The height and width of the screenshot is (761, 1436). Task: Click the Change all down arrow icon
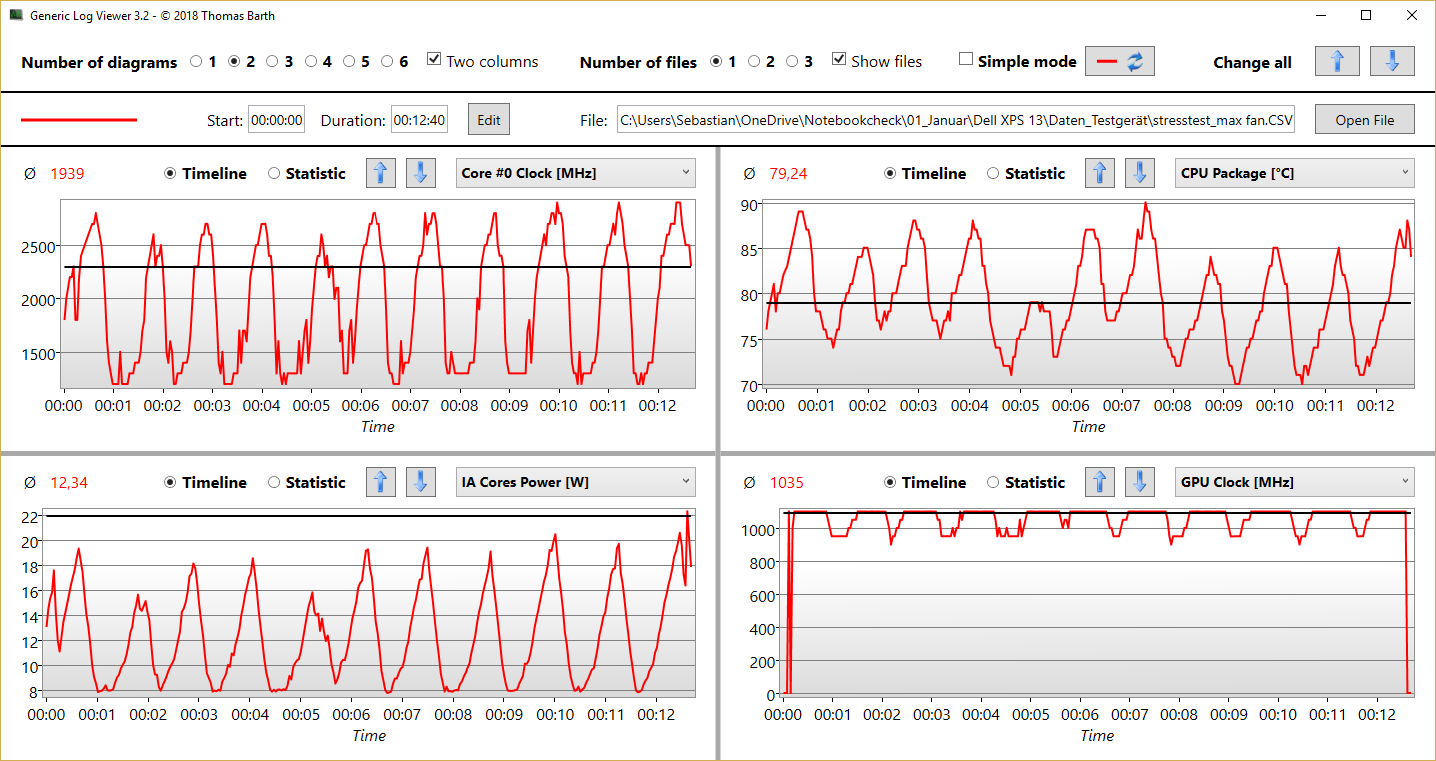1392,61
